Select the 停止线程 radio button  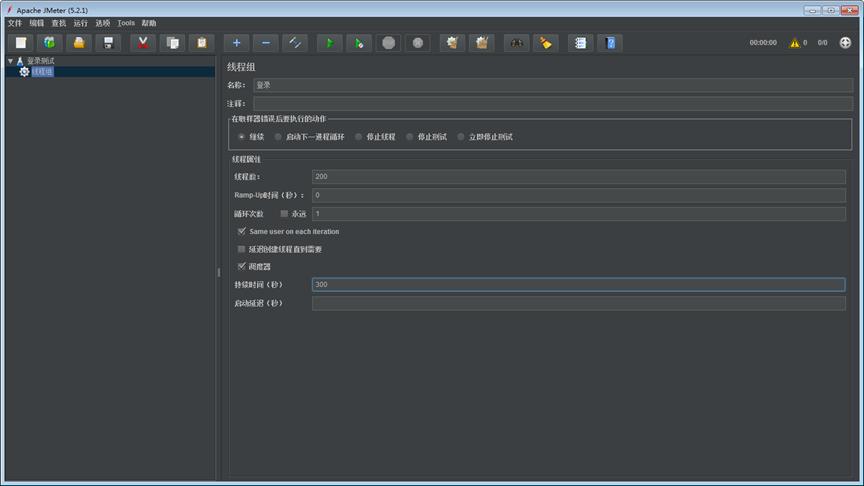coord(358,137)
